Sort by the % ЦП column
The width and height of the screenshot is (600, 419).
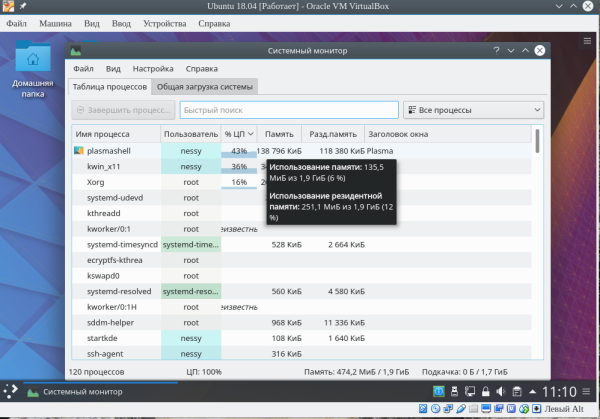point(239,134)
